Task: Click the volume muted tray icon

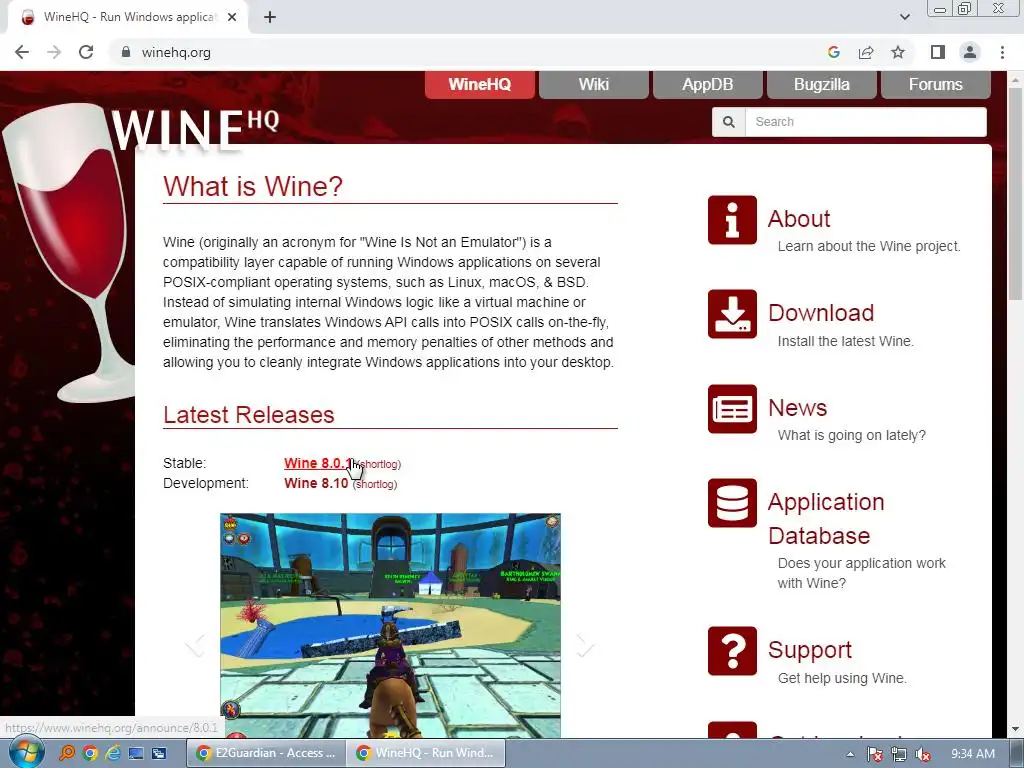Action: pos(923,755)
